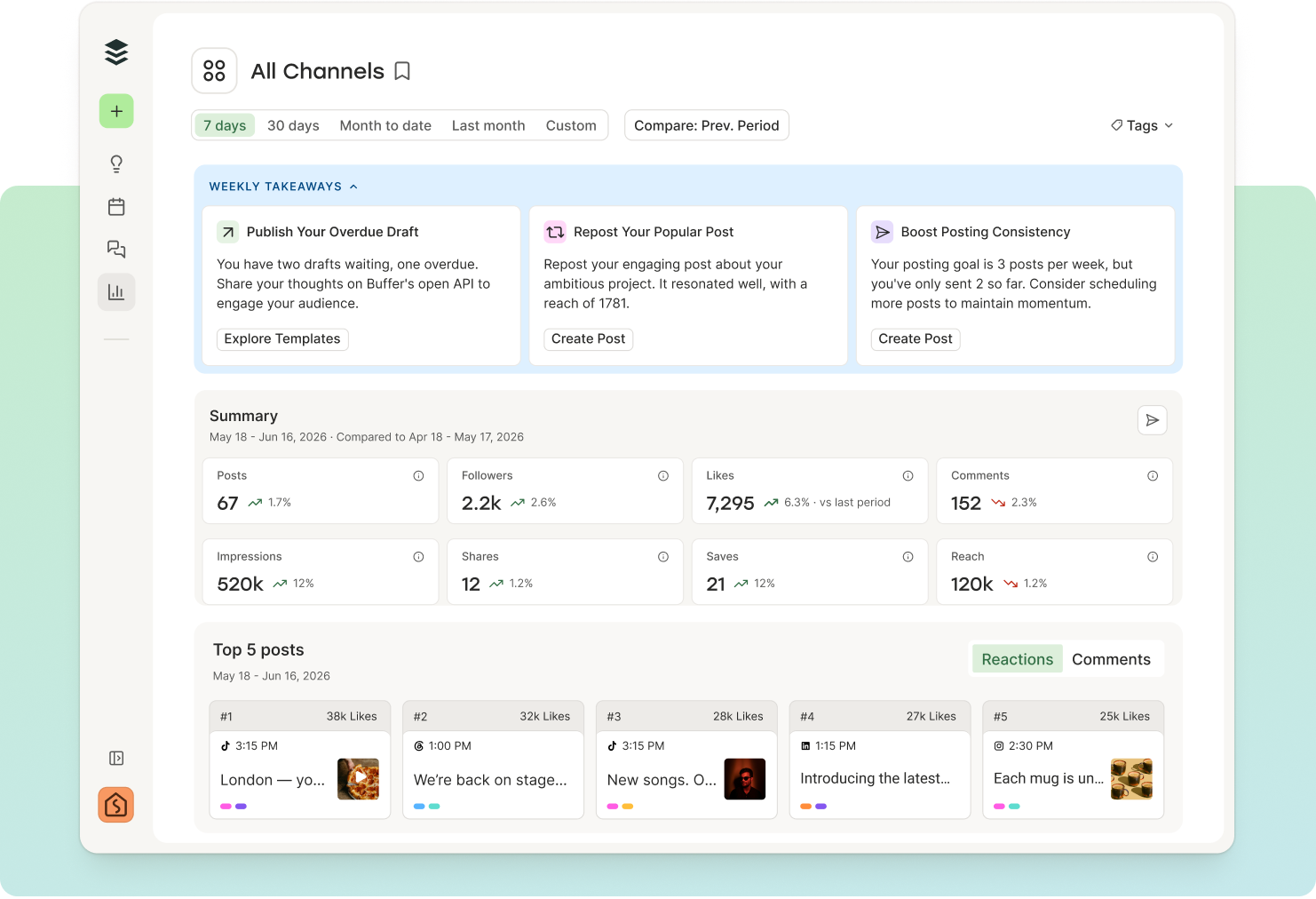The image size is (1316, 899).
Task: Click Create Post under Repost Your Popular Post
Action: 588,338
